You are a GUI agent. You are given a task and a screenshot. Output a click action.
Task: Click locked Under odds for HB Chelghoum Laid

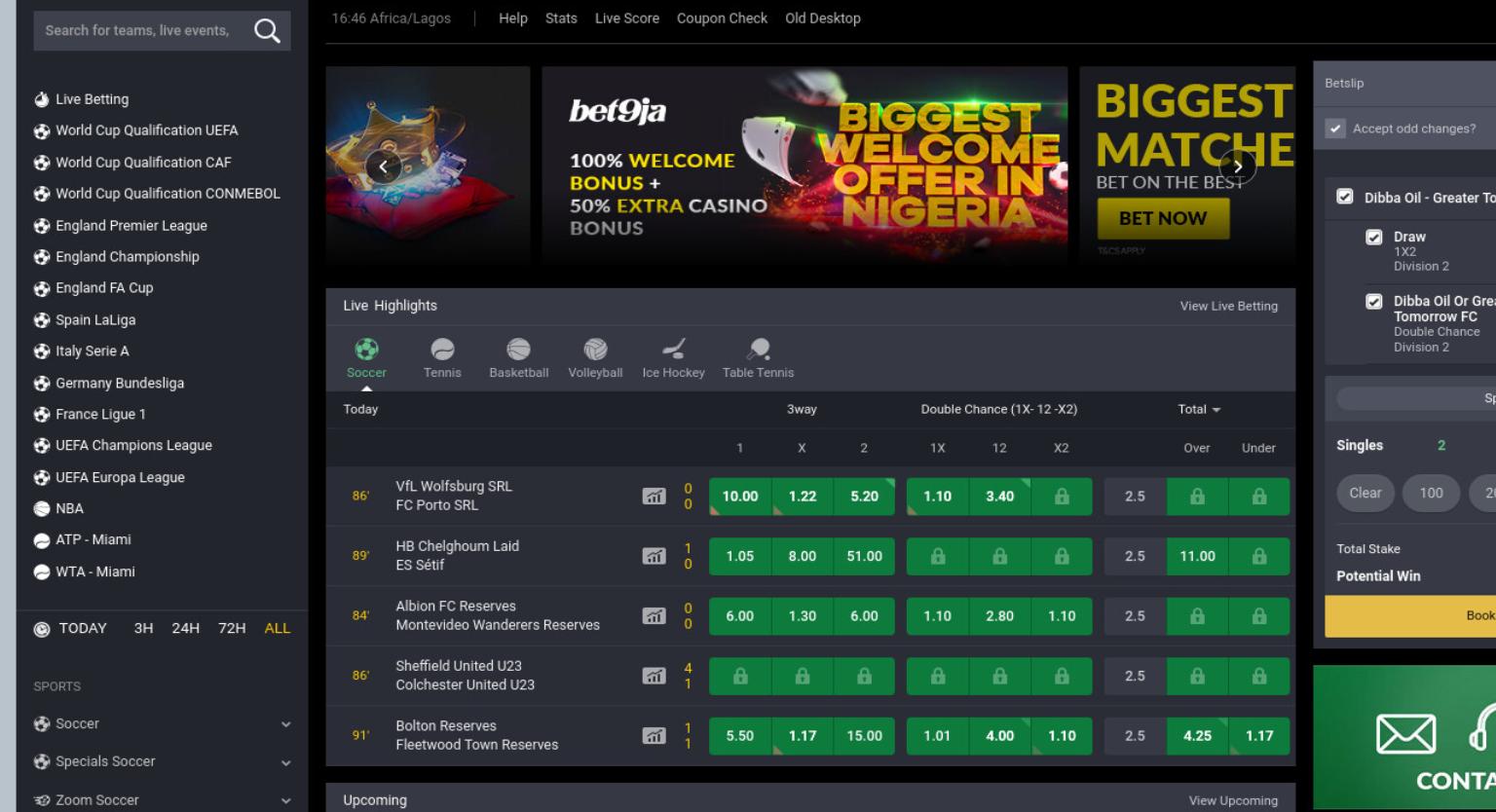(x=1259, y=556)
